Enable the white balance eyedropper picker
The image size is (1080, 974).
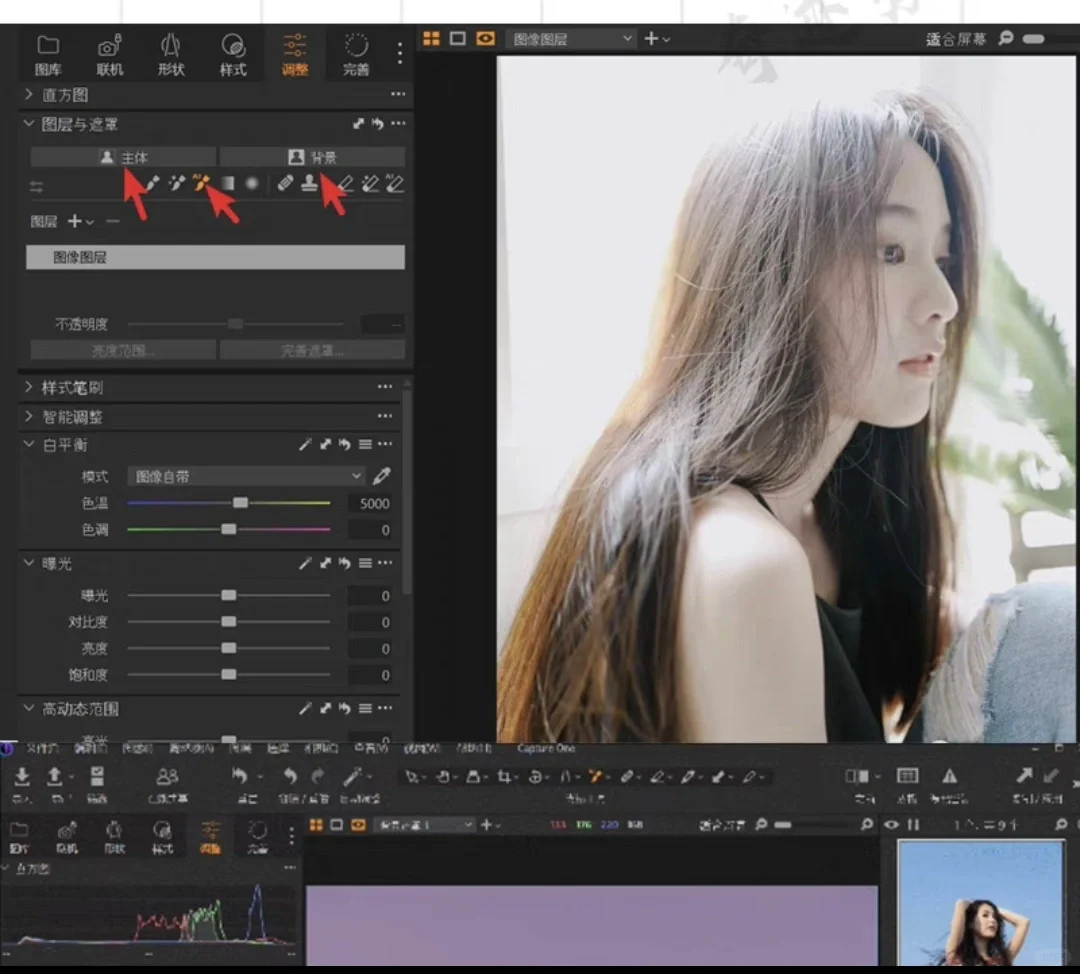(x=381, y=476)
